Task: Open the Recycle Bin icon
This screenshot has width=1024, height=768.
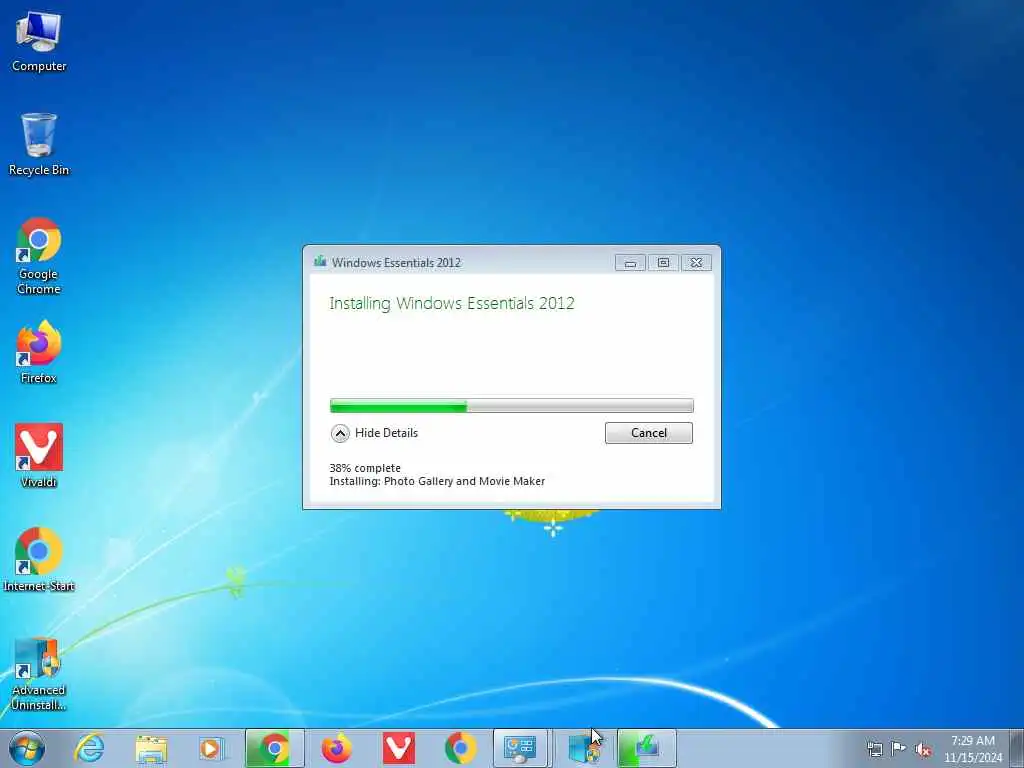Action: click(x=39, y=144)
